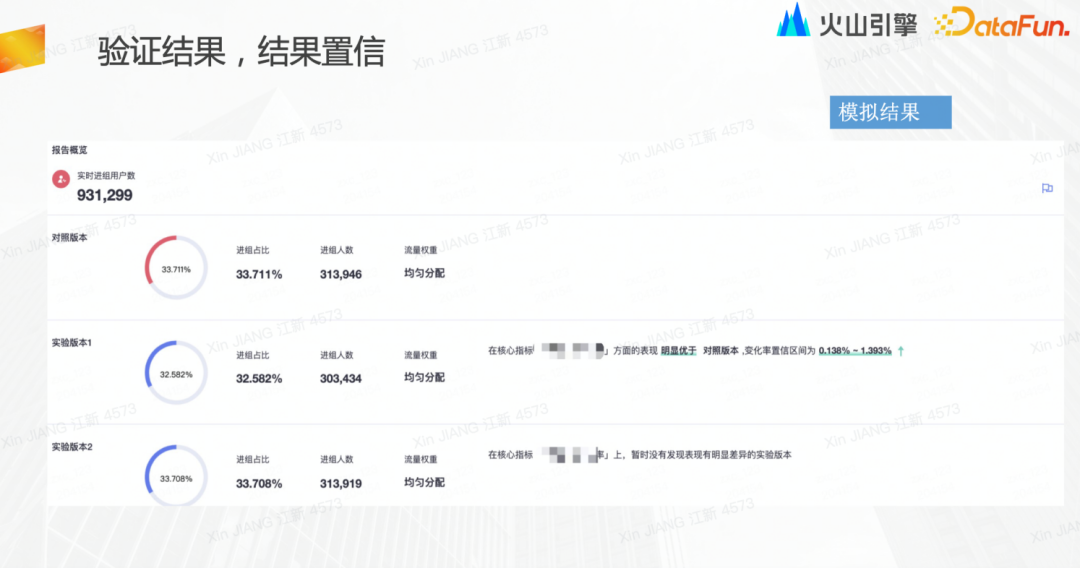Click the 明显优于 underlined link
The width and height of the screenshot is (1080, 568).
678,351
